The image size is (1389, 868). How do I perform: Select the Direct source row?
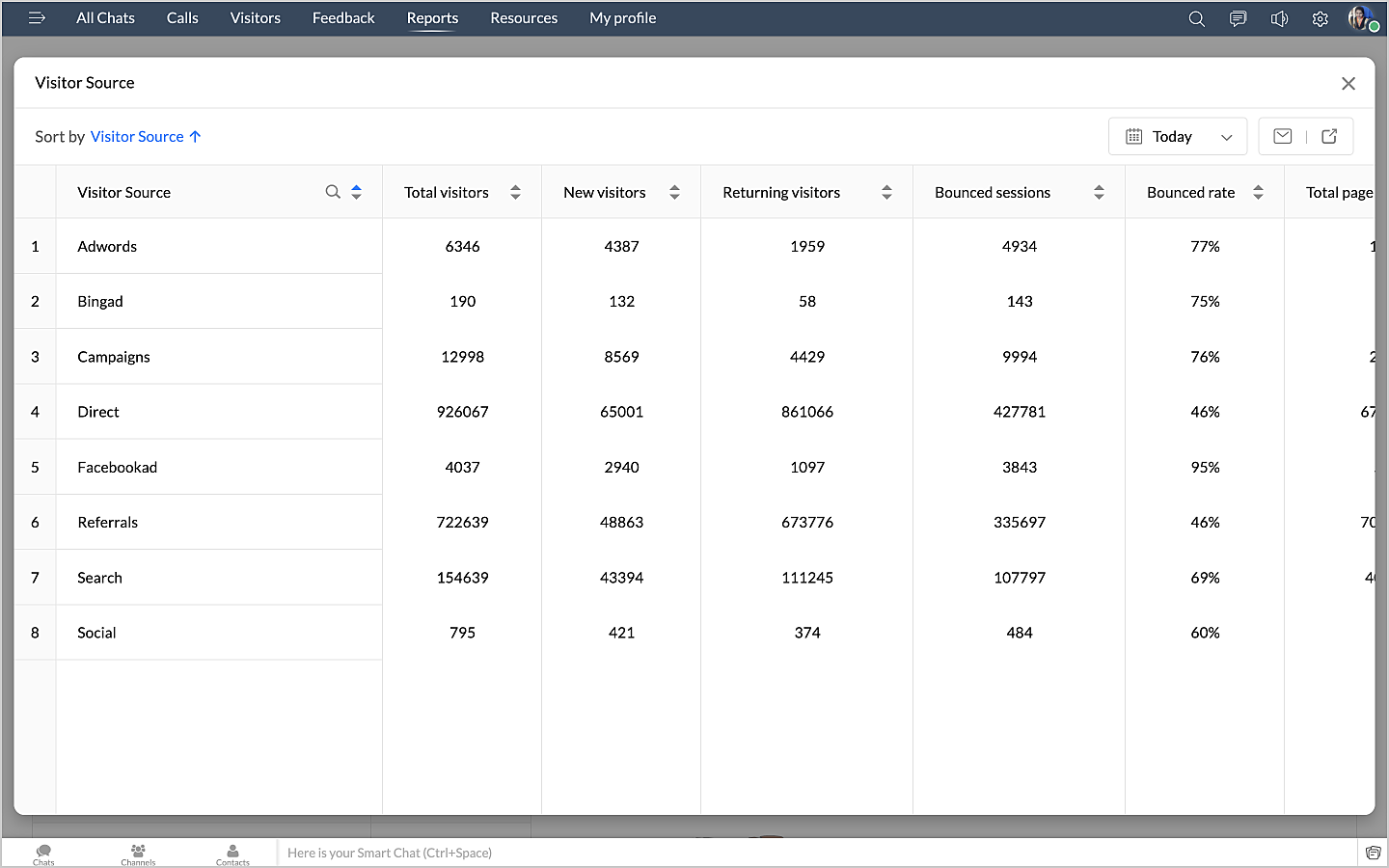98,412
